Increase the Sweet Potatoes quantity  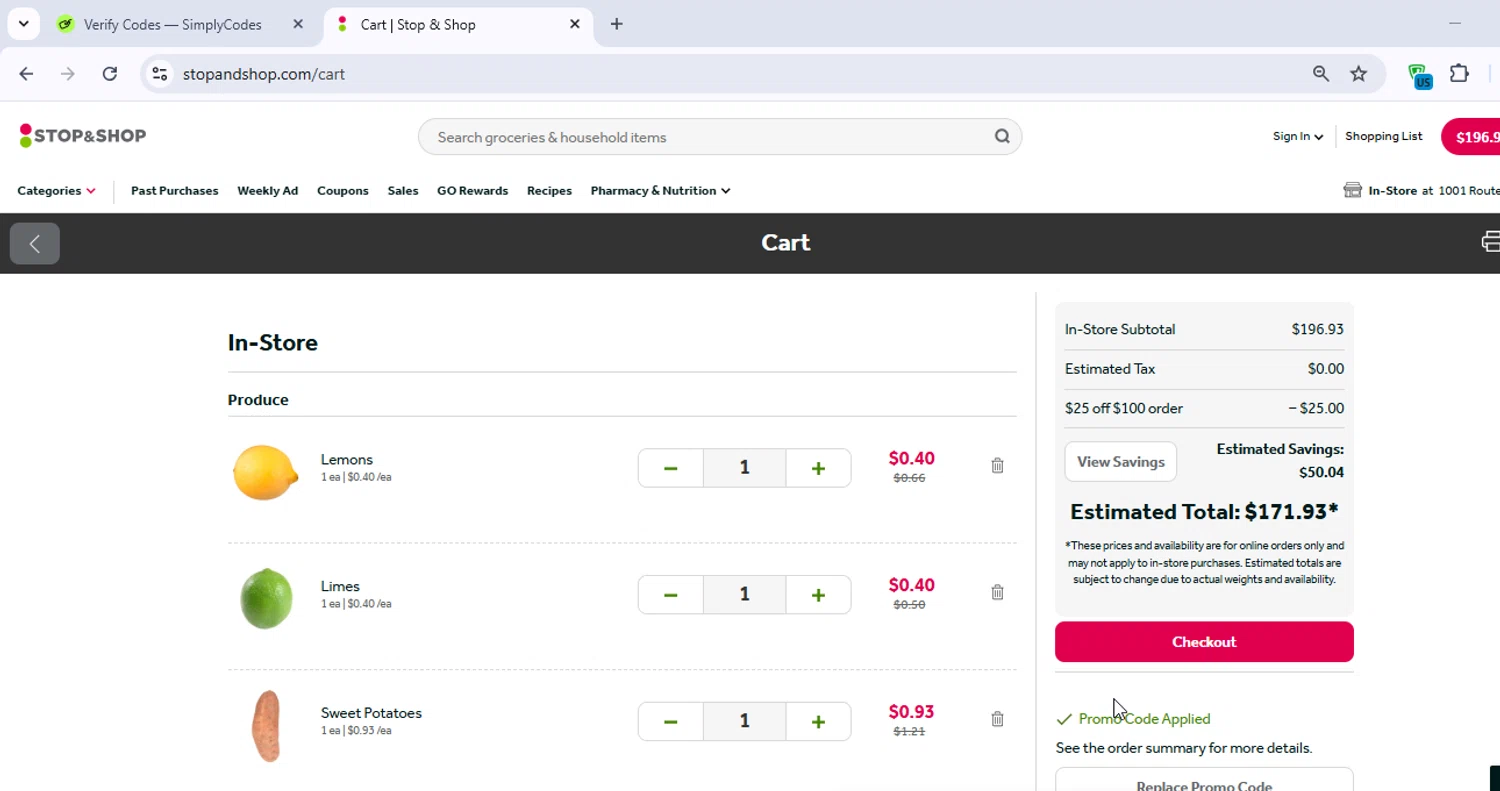(x=818, y=721)
